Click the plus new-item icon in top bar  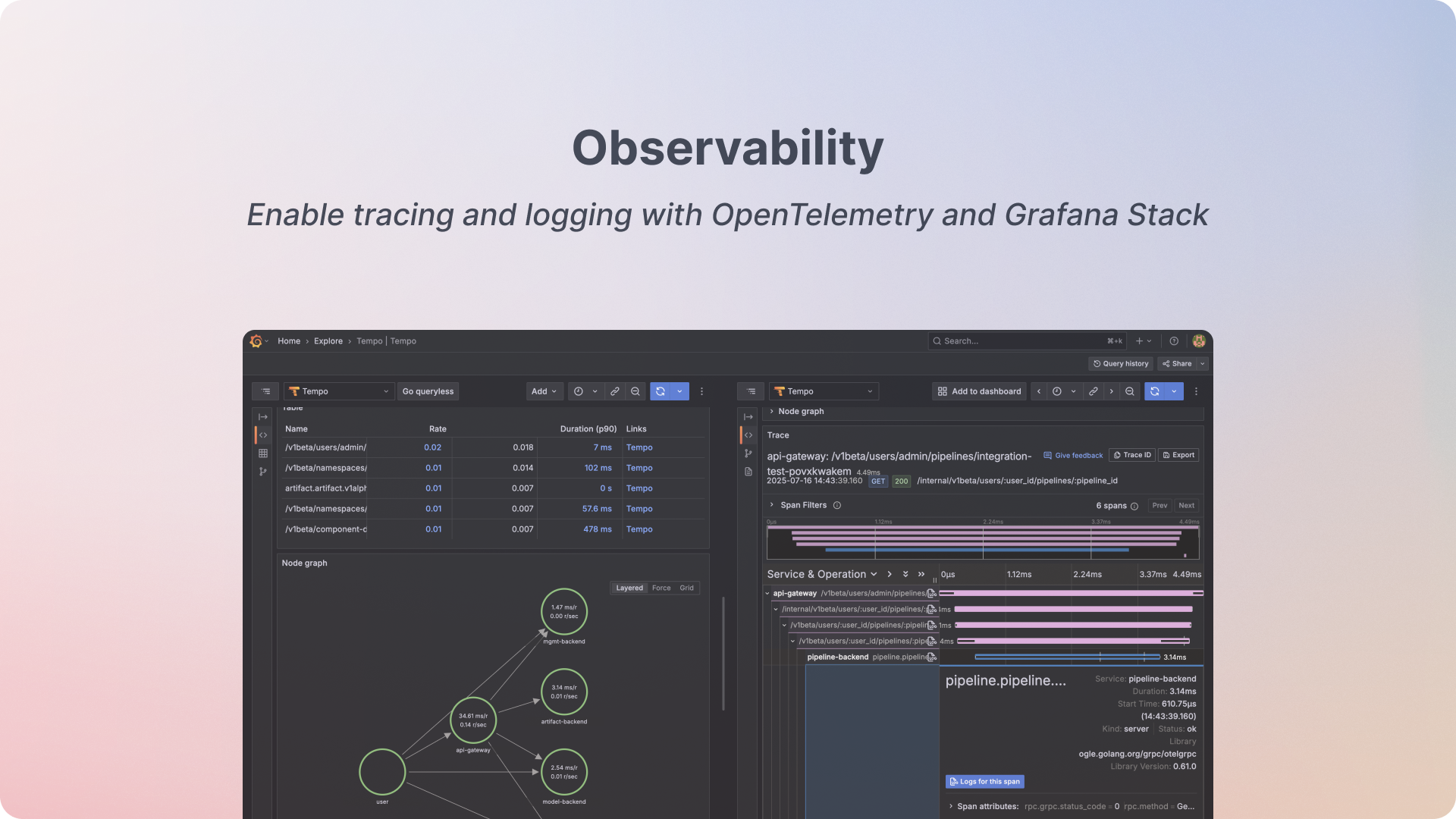[x=1139, y=341]
